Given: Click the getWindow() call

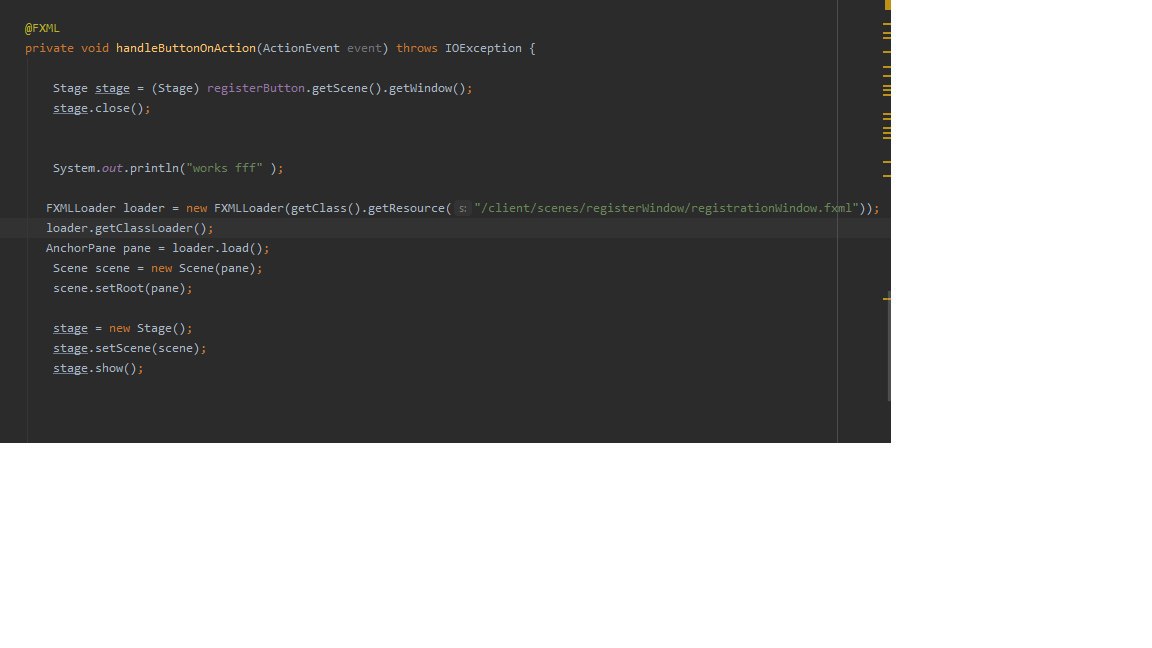Looking at the screenshot, I should (x=427, y=88).
